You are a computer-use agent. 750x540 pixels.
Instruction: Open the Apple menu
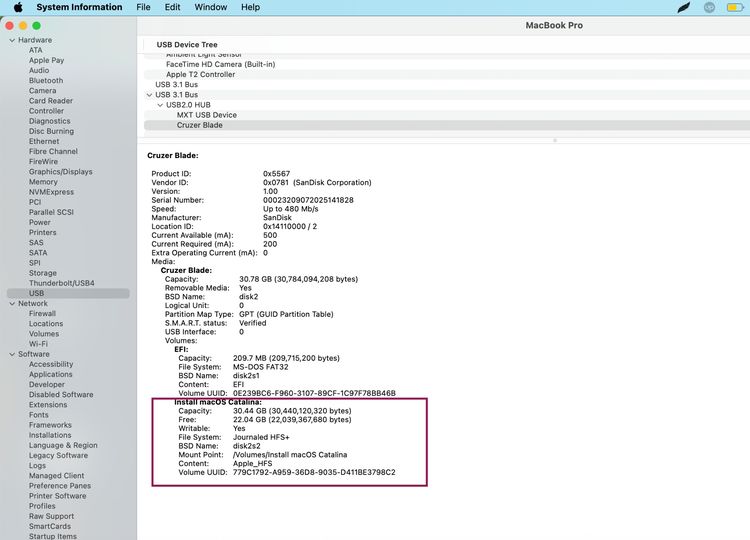tap(18, 7)
